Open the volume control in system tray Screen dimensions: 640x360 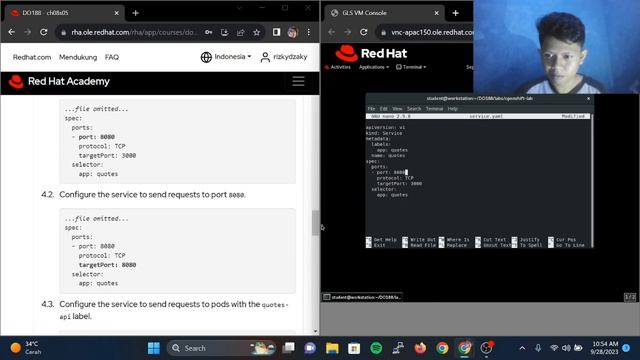point(566,348)
